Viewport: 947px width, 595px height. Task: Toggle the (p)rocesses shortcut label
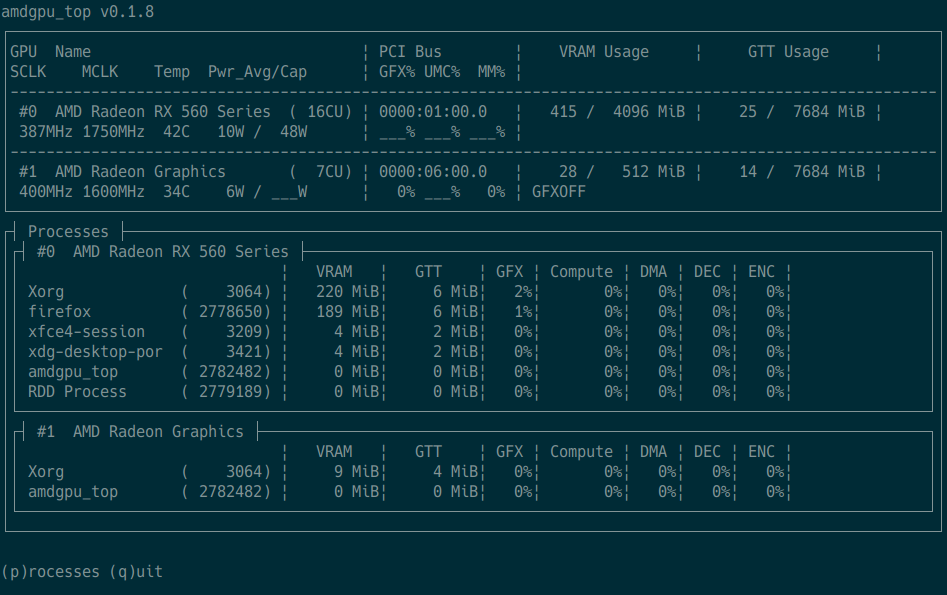point(51,571)
